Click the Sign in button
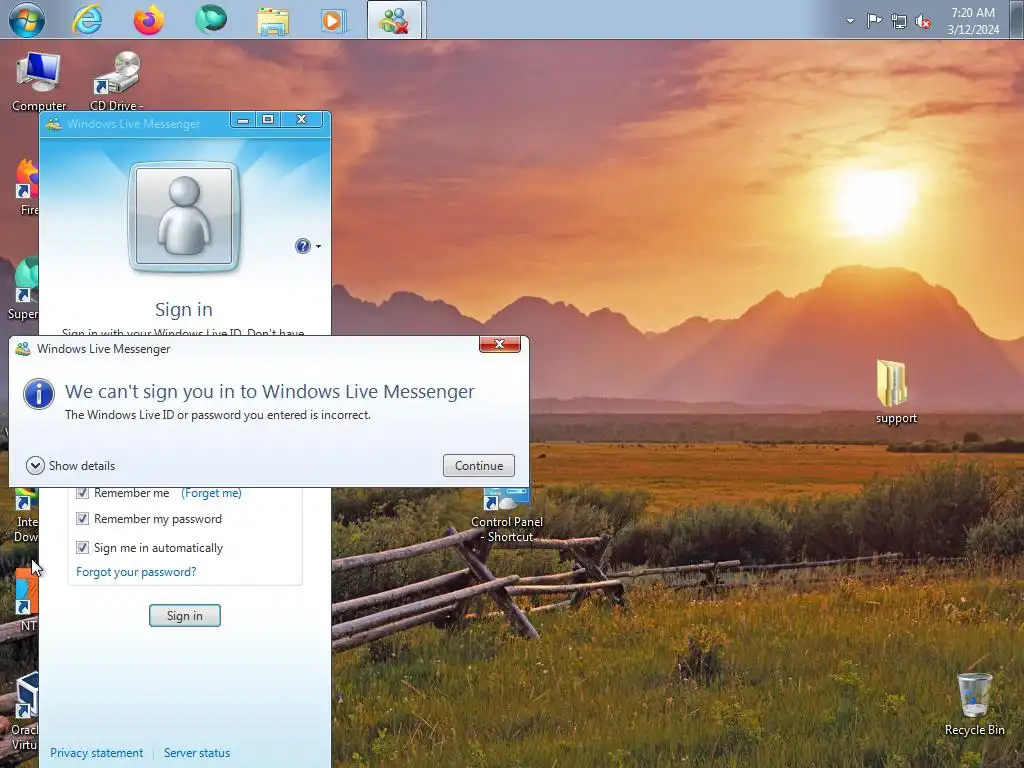Image resolution: width=1024 pixels, height=768 pixels. (185, 616)
